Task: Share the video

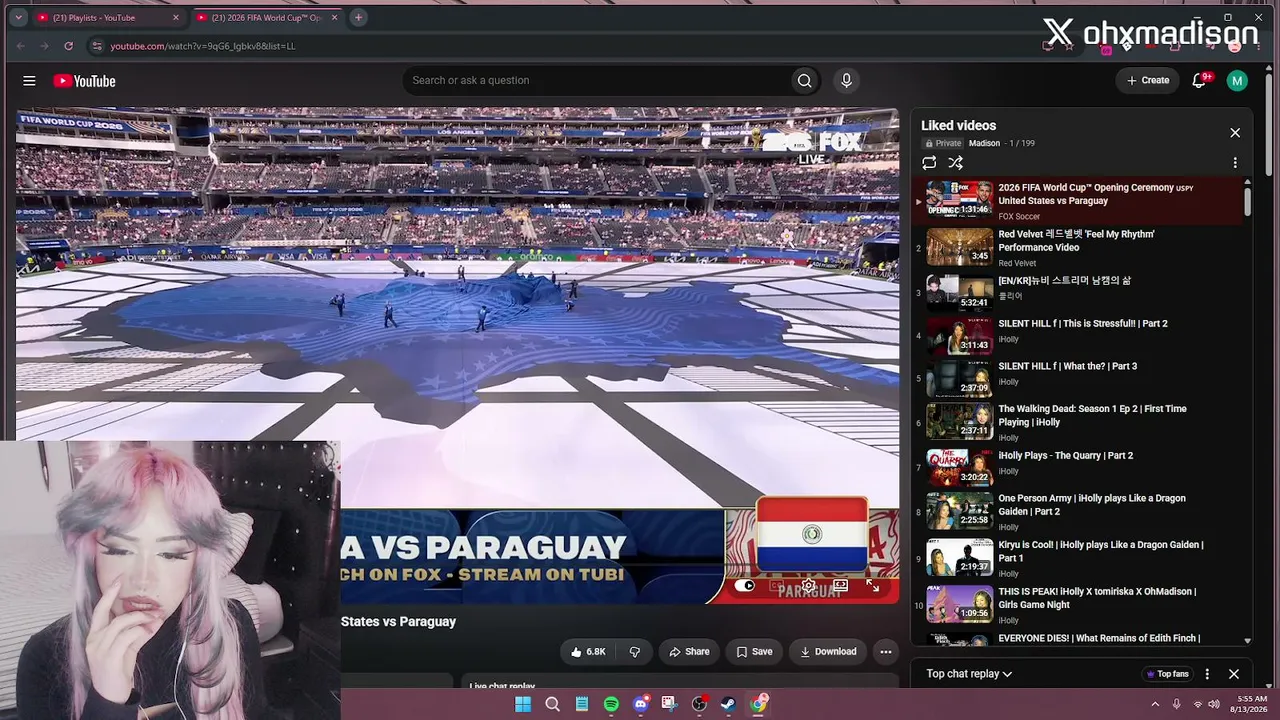Action: [x=689, y=652]
